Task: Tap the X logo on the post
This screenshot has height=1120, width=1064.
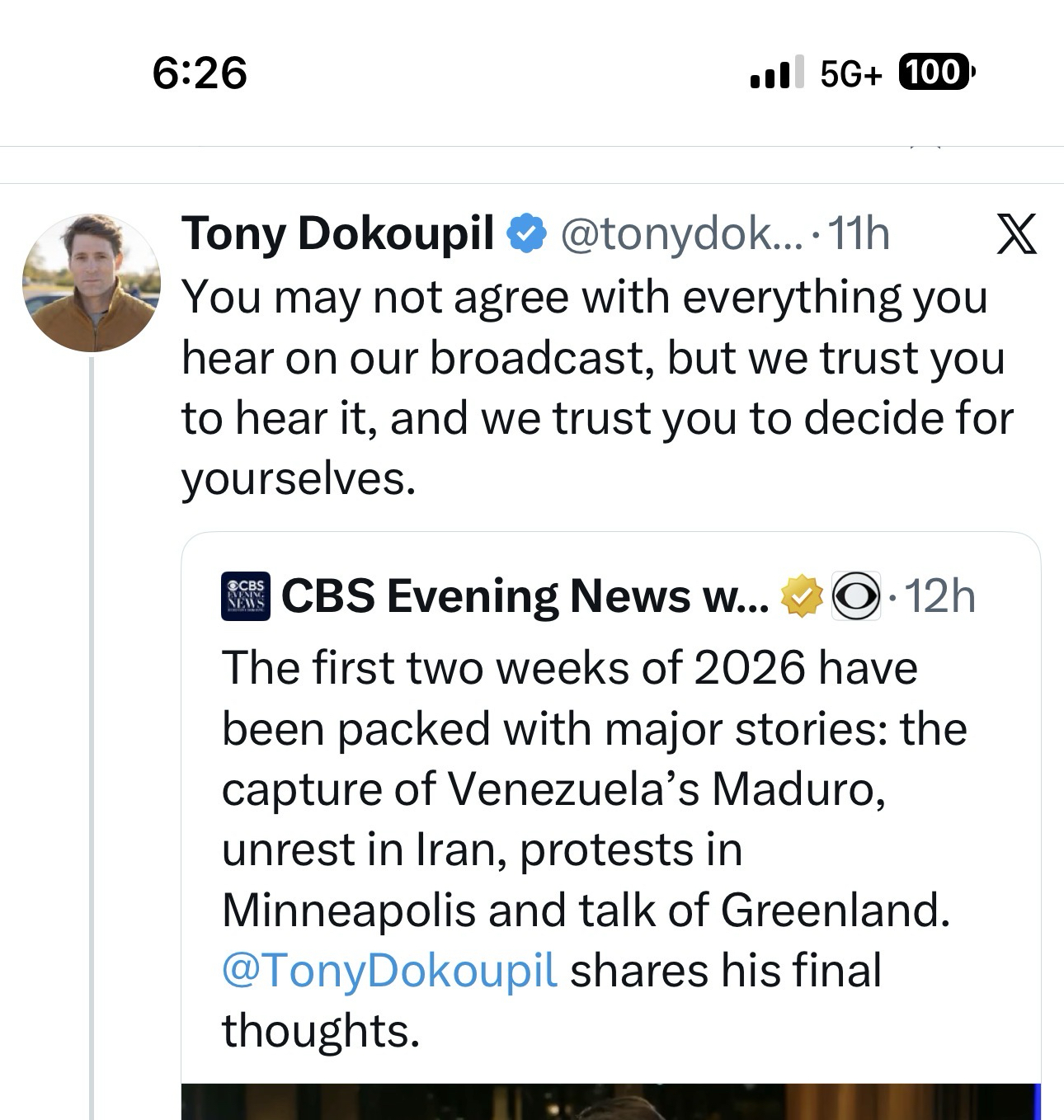Action: pos(1016,234)
